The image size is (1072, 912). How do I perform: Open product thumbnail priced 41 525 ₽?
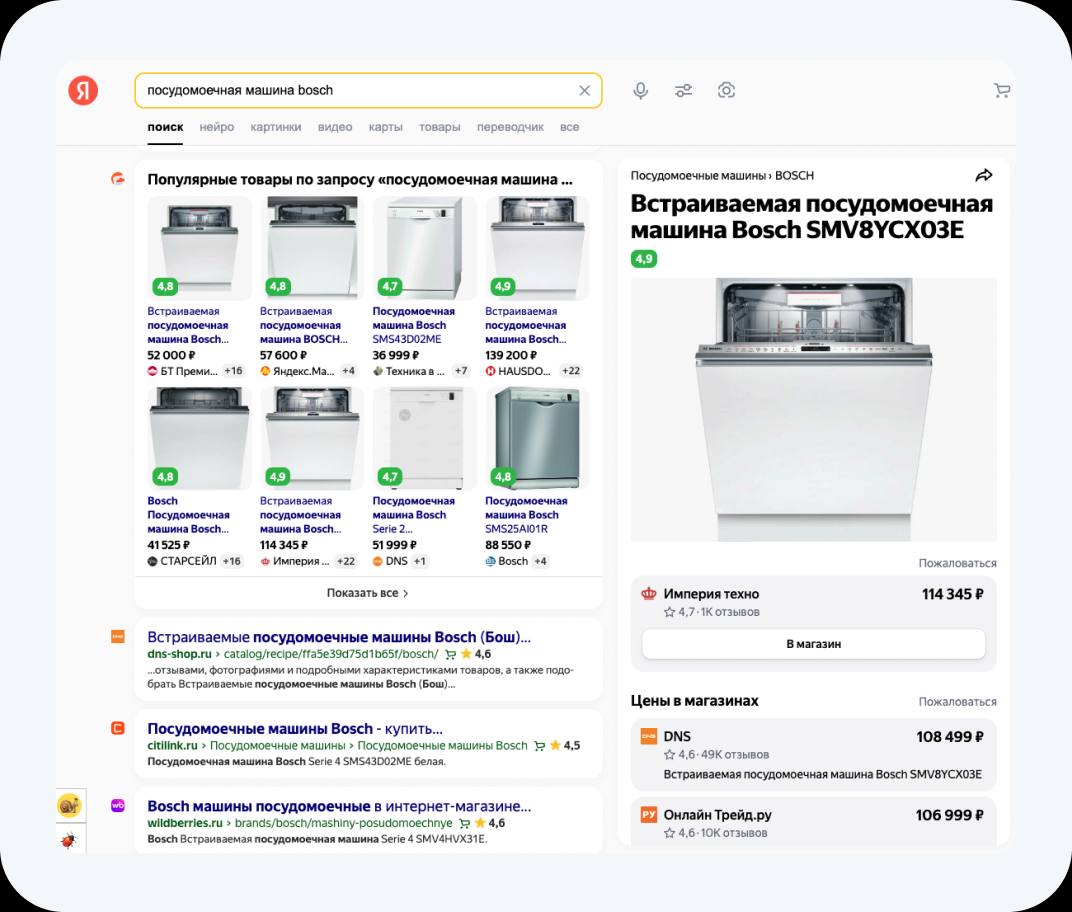(200, 438)
